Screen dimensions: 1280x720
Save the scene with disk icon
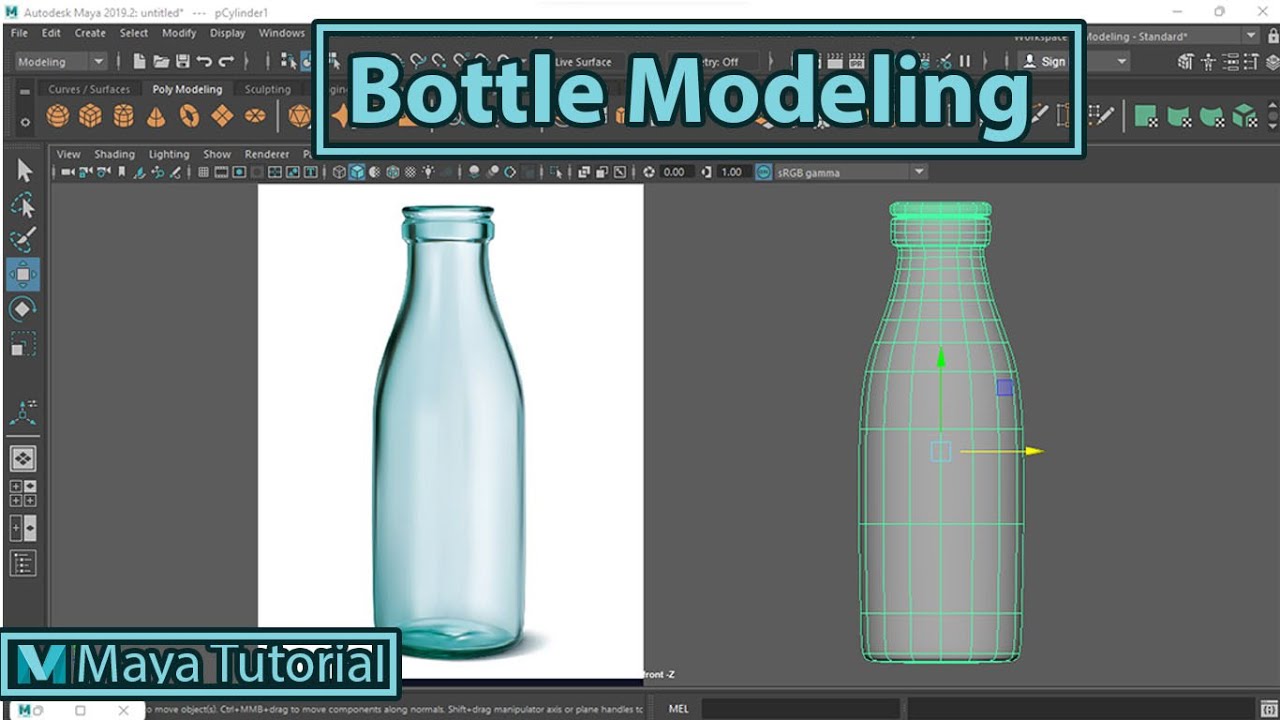pos(182,62)
